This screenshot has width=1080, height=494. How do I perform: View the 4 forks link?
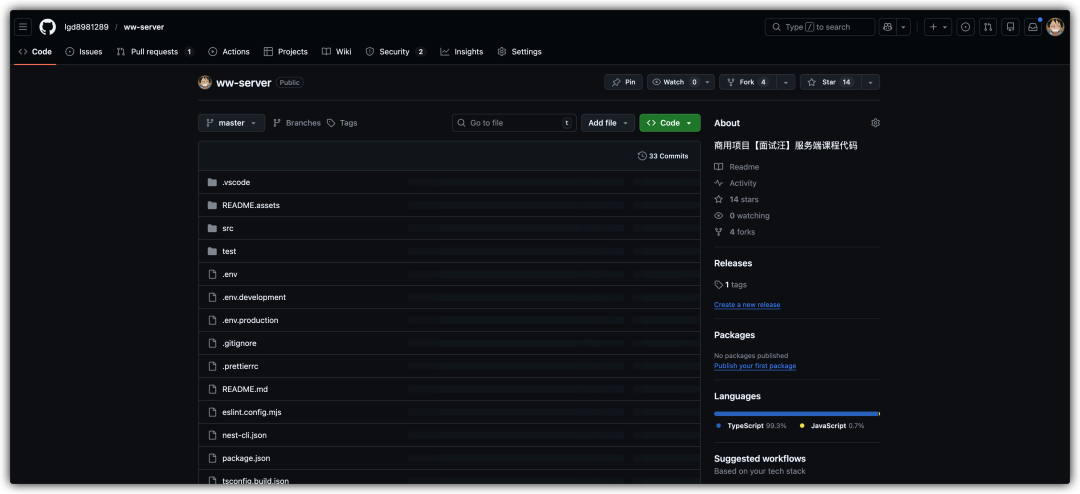[735, 232]
